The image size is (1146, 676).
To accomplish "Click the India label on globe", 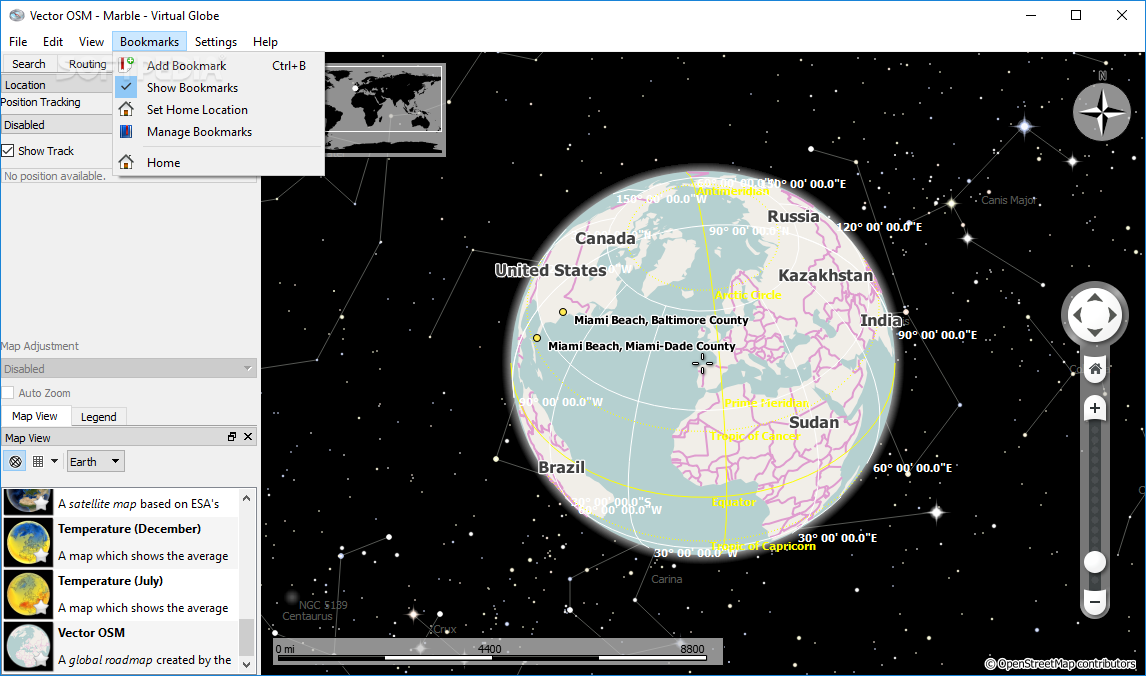I will pyautogui.click(x=881, y=320).
